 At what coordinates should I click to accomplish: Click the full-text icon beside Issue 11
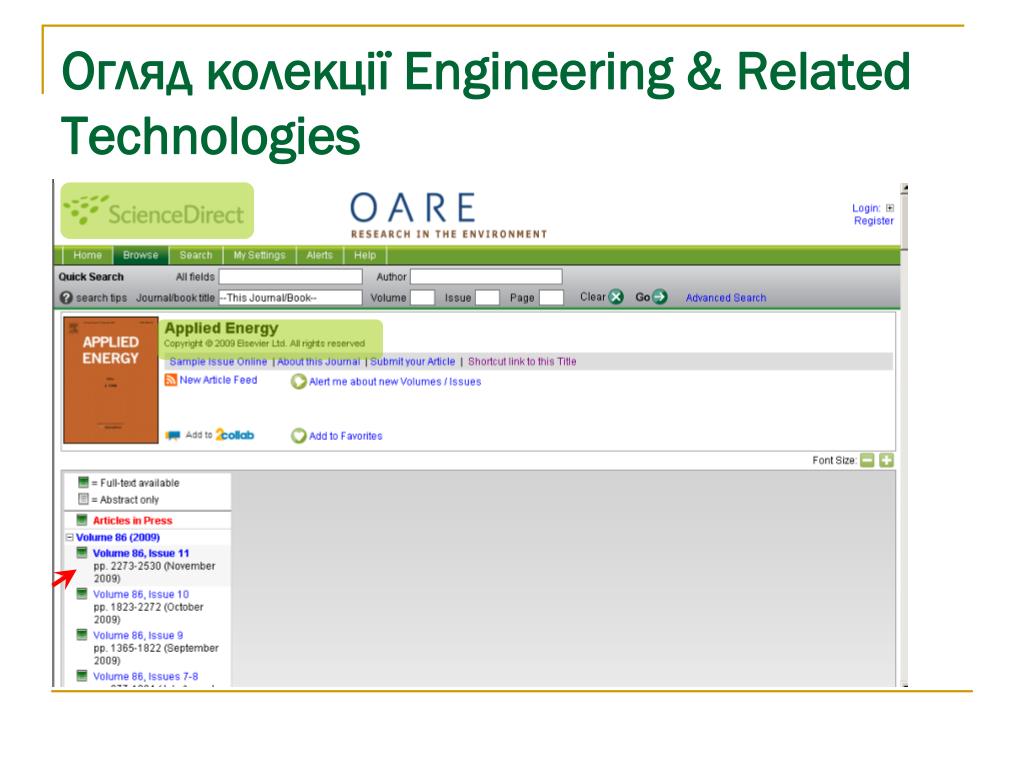82,553
